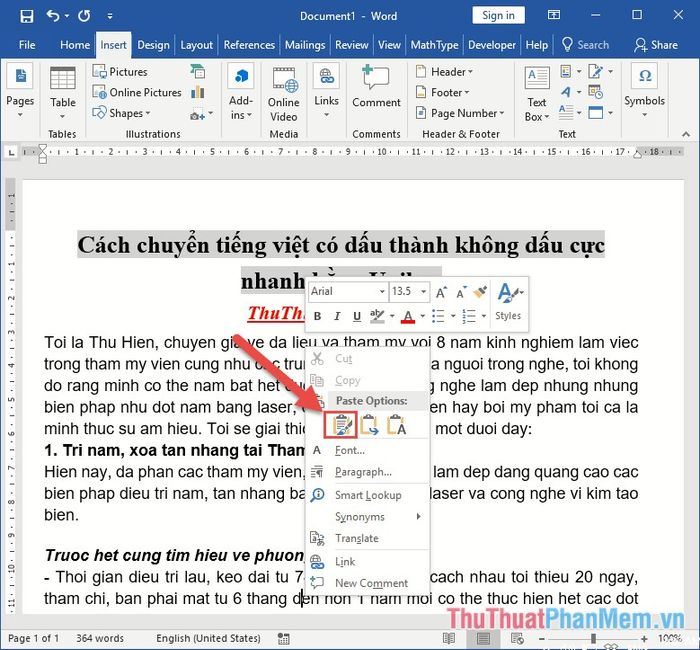Open the 13.5 font size box
Image resolution: width=700 pixels, height=650 pixels.
pos(409,292)
